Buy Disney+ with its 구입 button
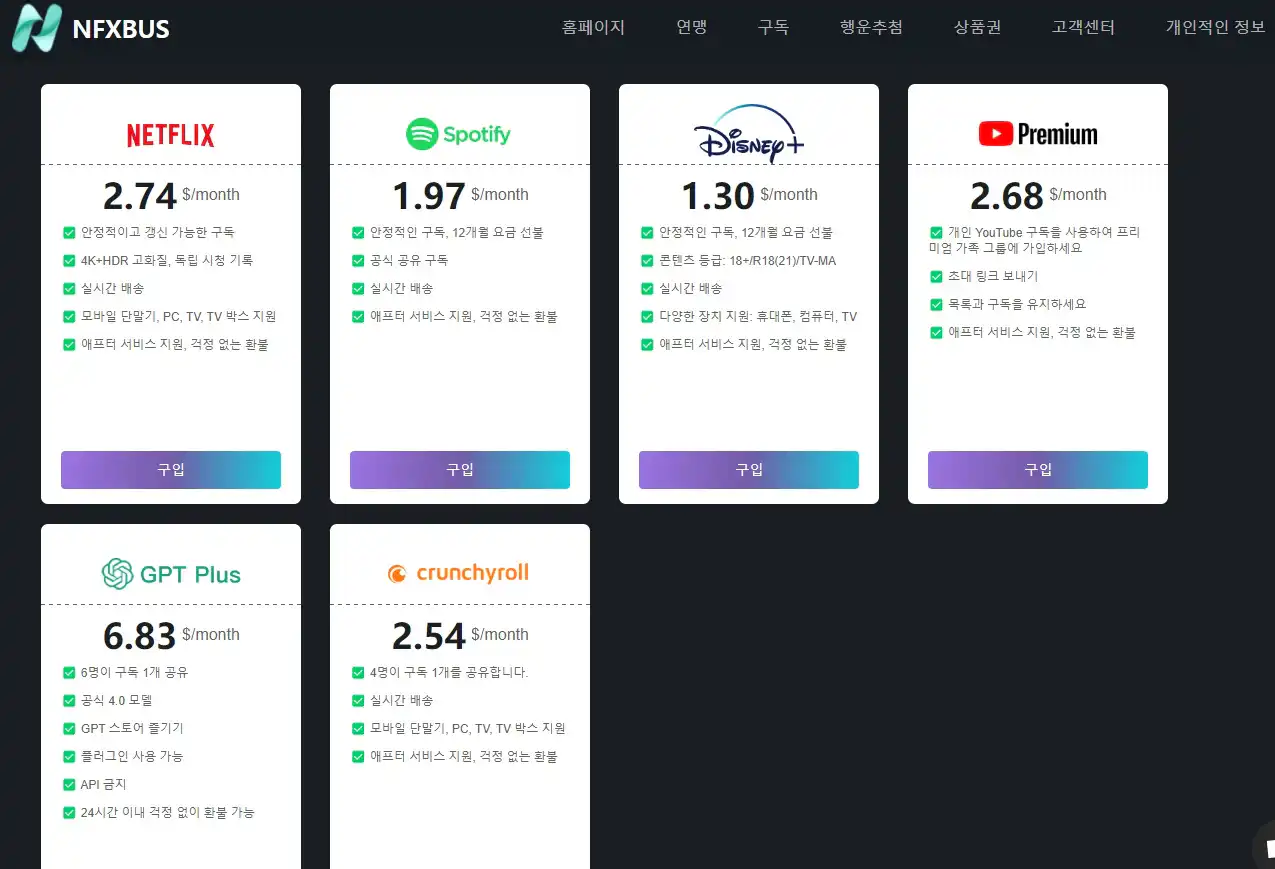 click(x=749, y=470)
